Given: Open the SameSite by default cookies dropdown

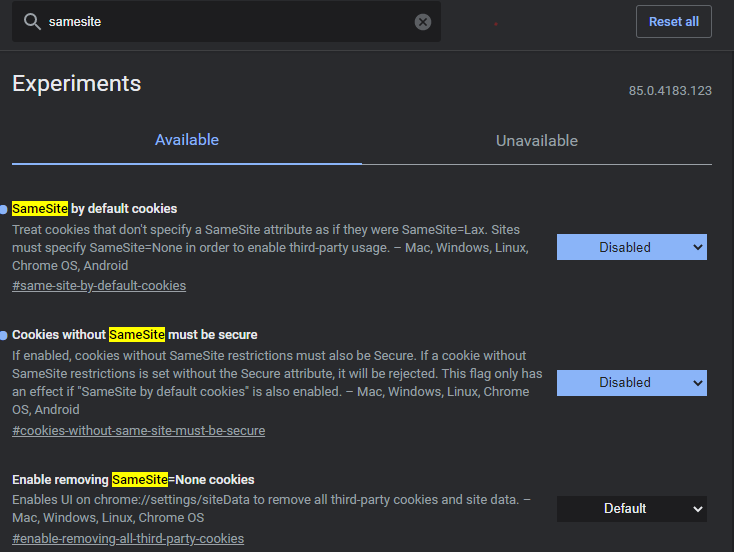Looking at the screenshot, I should point(631,247).
